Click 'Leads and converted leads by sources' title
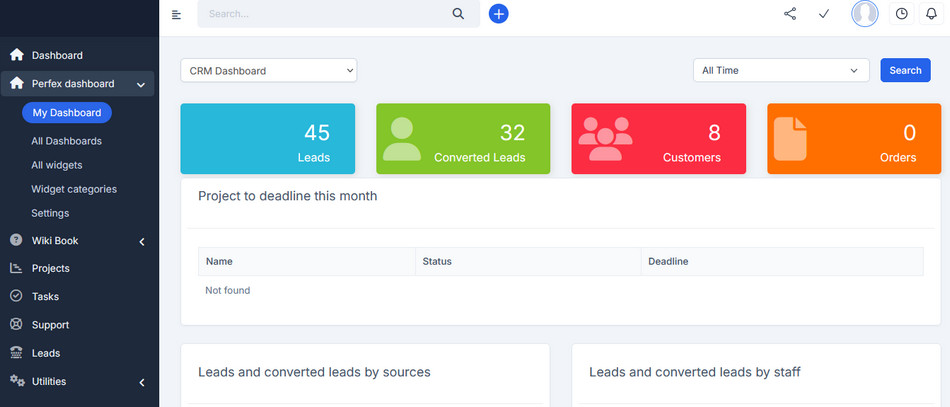The height and width of the screenshot is (407, 950). click(314, 372)
